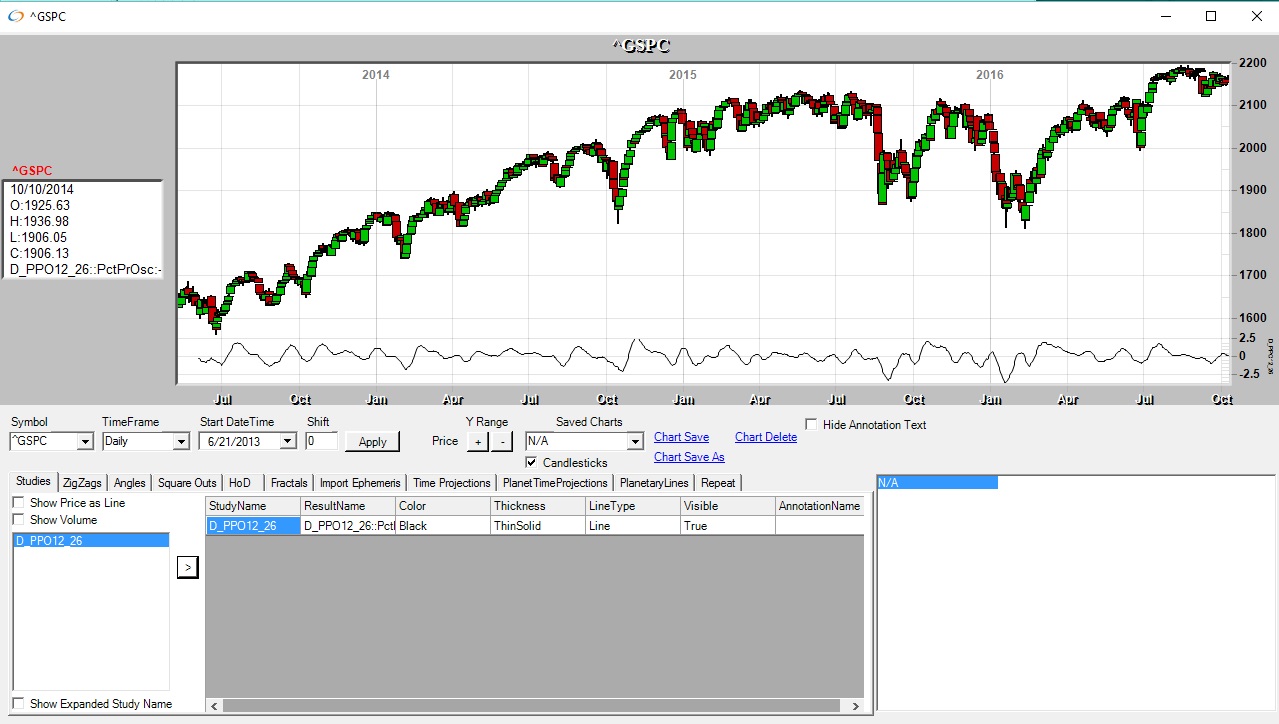Image resolution: width=1279 pixels, height=724 pixels.
Task: Enable Show Price as Line checkbox
Action: 19,503
